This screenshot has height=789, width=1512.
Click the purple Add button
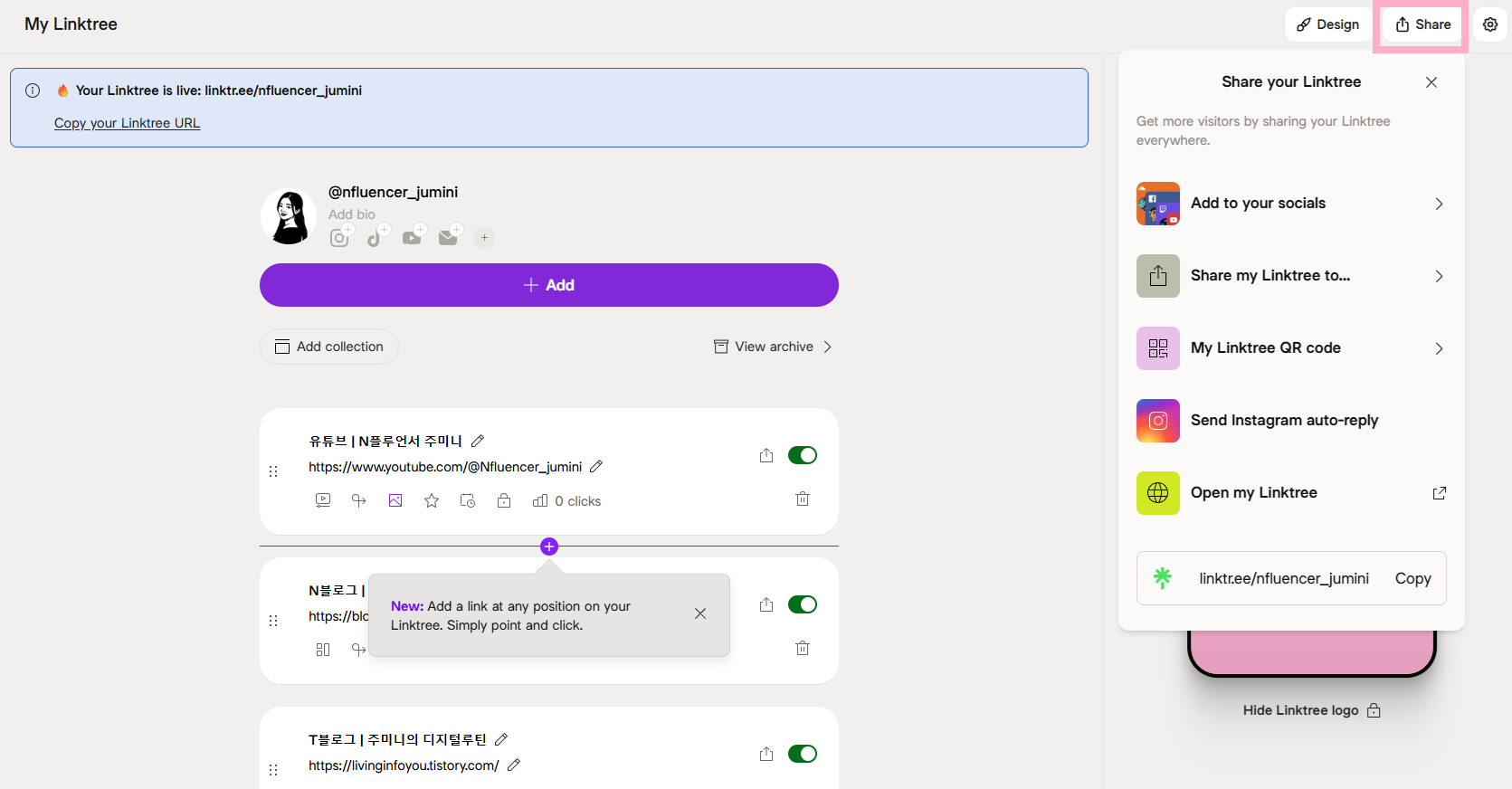(x=549, y=285)
